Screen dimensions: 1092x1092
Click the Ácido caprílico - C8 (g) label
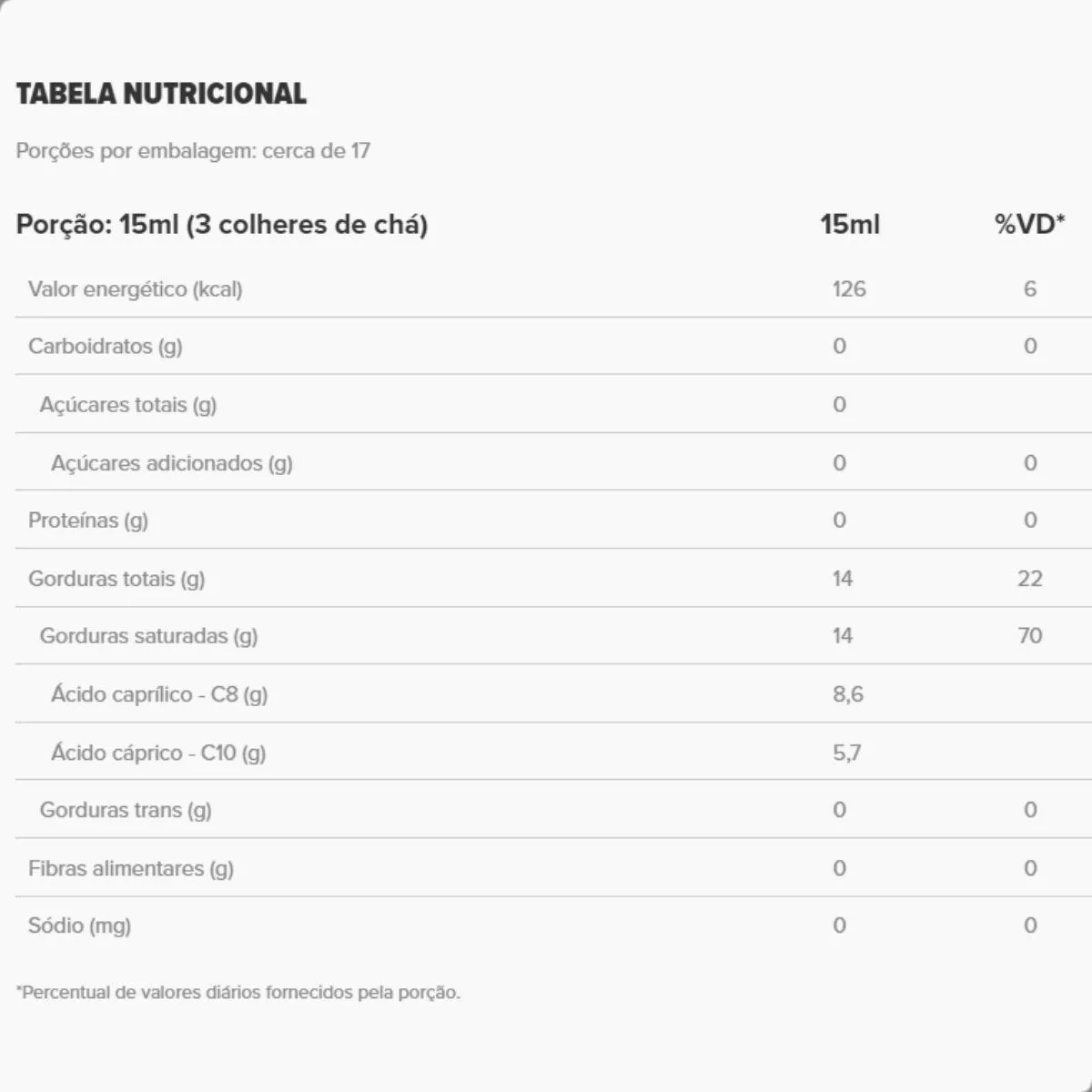pyautogui.click(x=159, y=694)
